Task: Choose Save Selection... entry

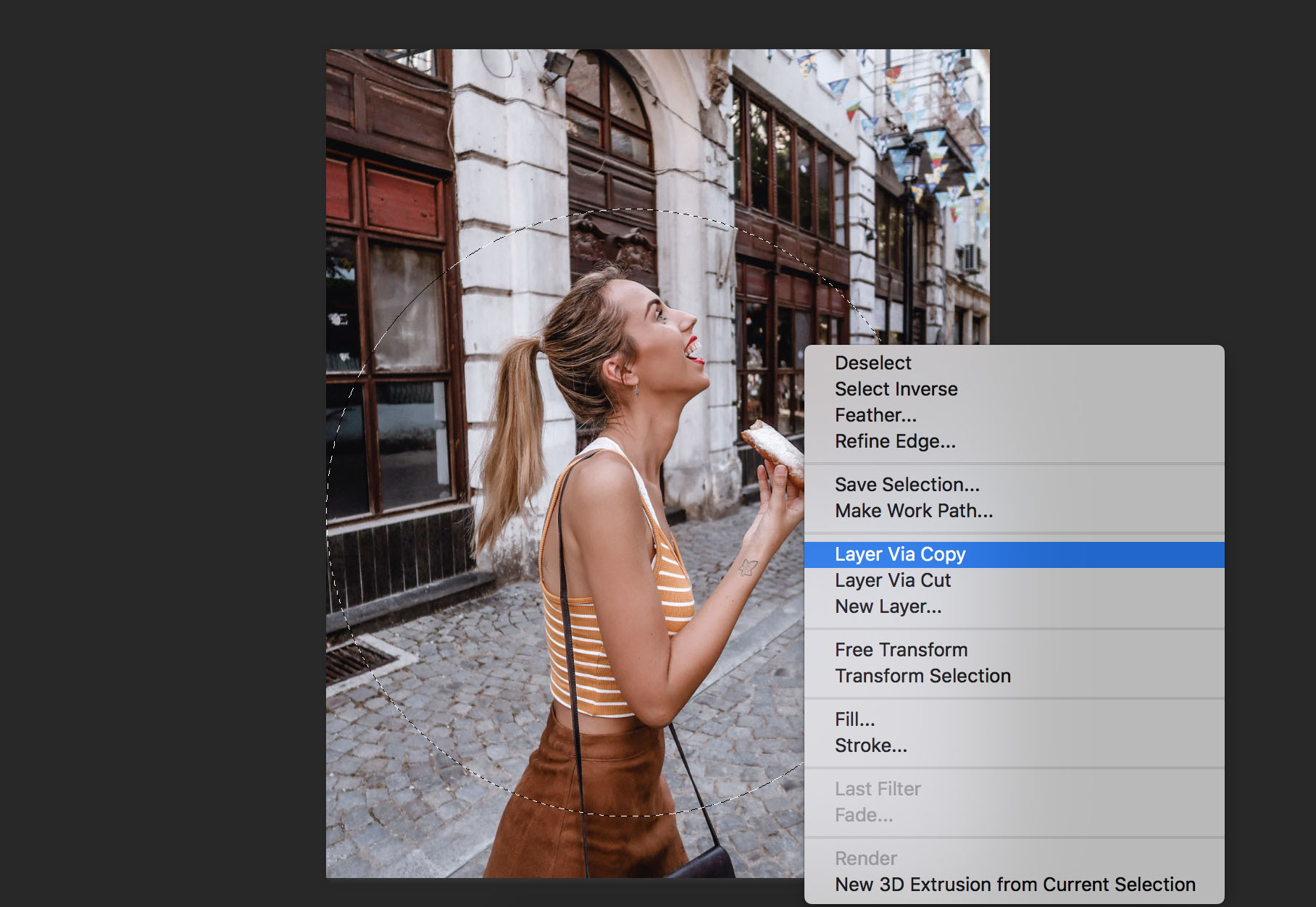Action: 1014,485
